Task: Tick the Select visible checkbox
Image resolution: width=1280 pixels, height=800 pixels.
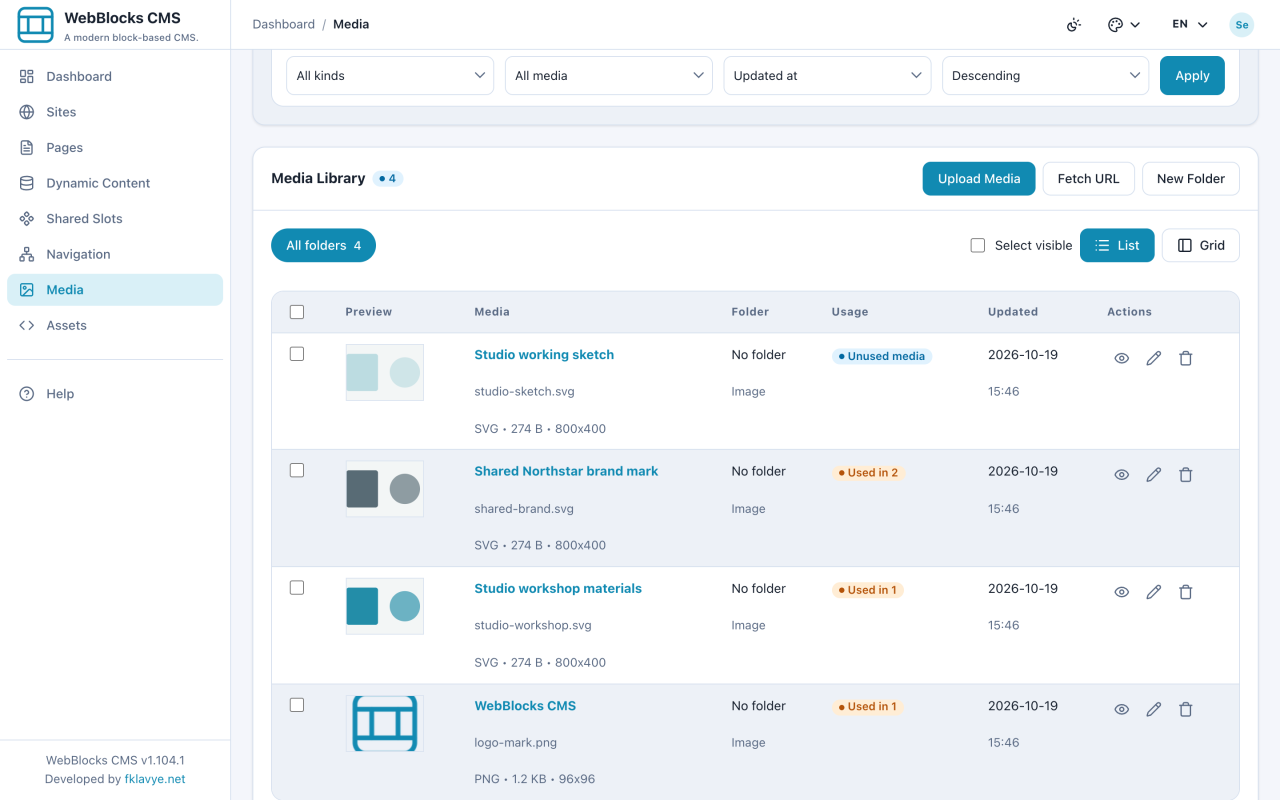Action: 978,245
